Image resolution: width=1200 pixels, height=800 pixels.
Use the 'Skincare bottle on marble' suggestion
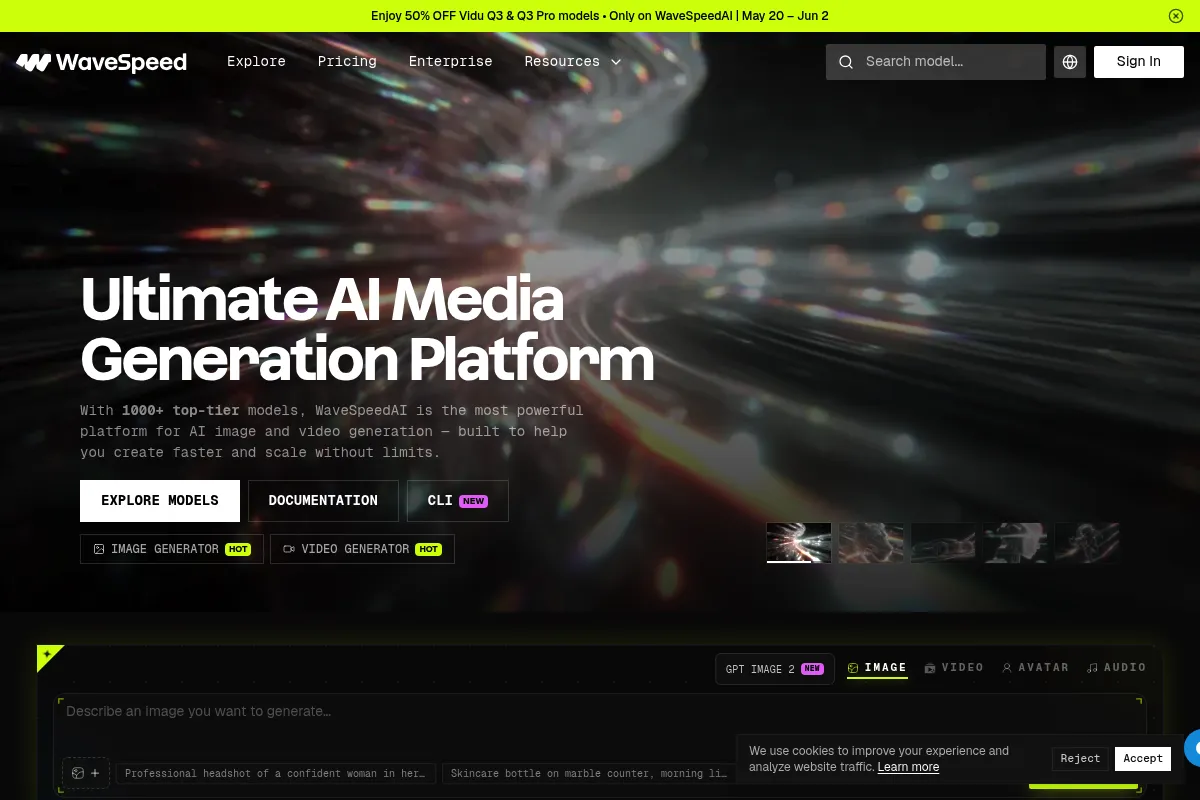(589, 773)
